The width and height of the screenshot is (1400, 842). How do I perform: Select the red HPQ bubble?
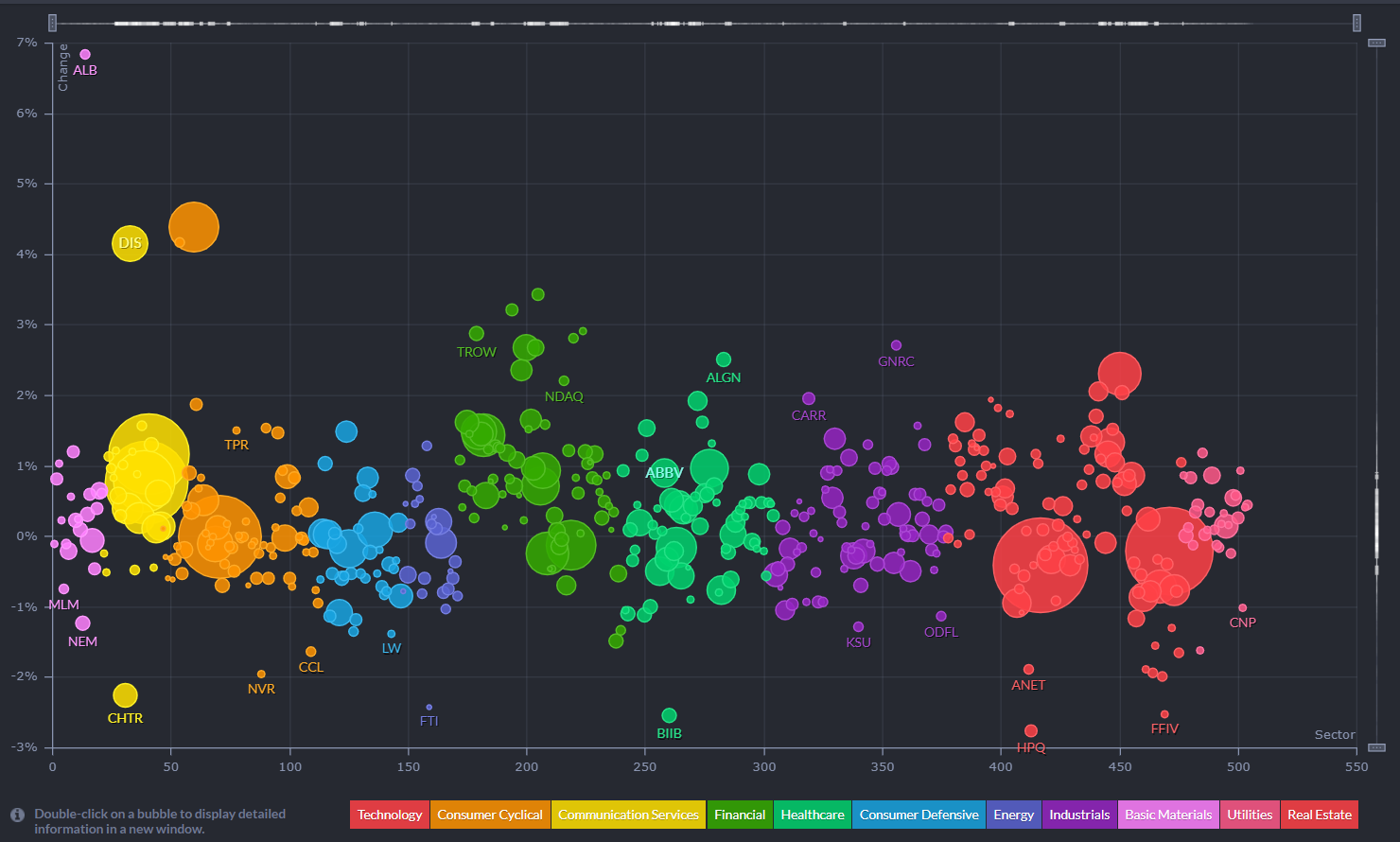point(1031,730)
